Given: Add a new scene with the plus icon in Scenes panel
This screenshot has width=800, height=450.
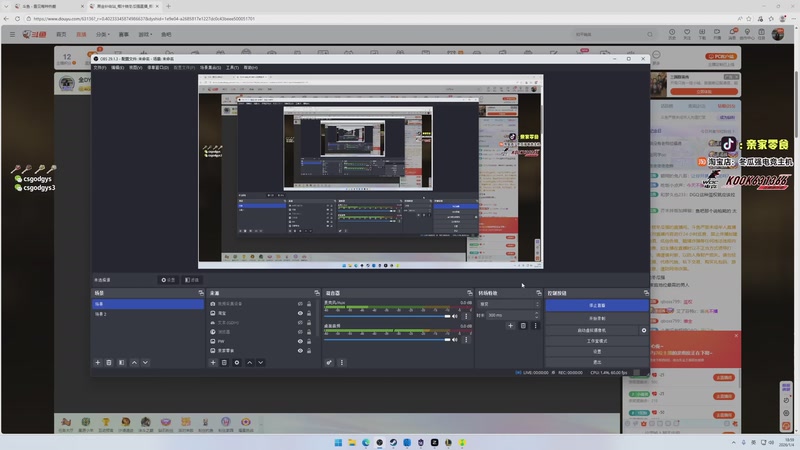Looking at the screenshot, I should (x=97, y=362).
